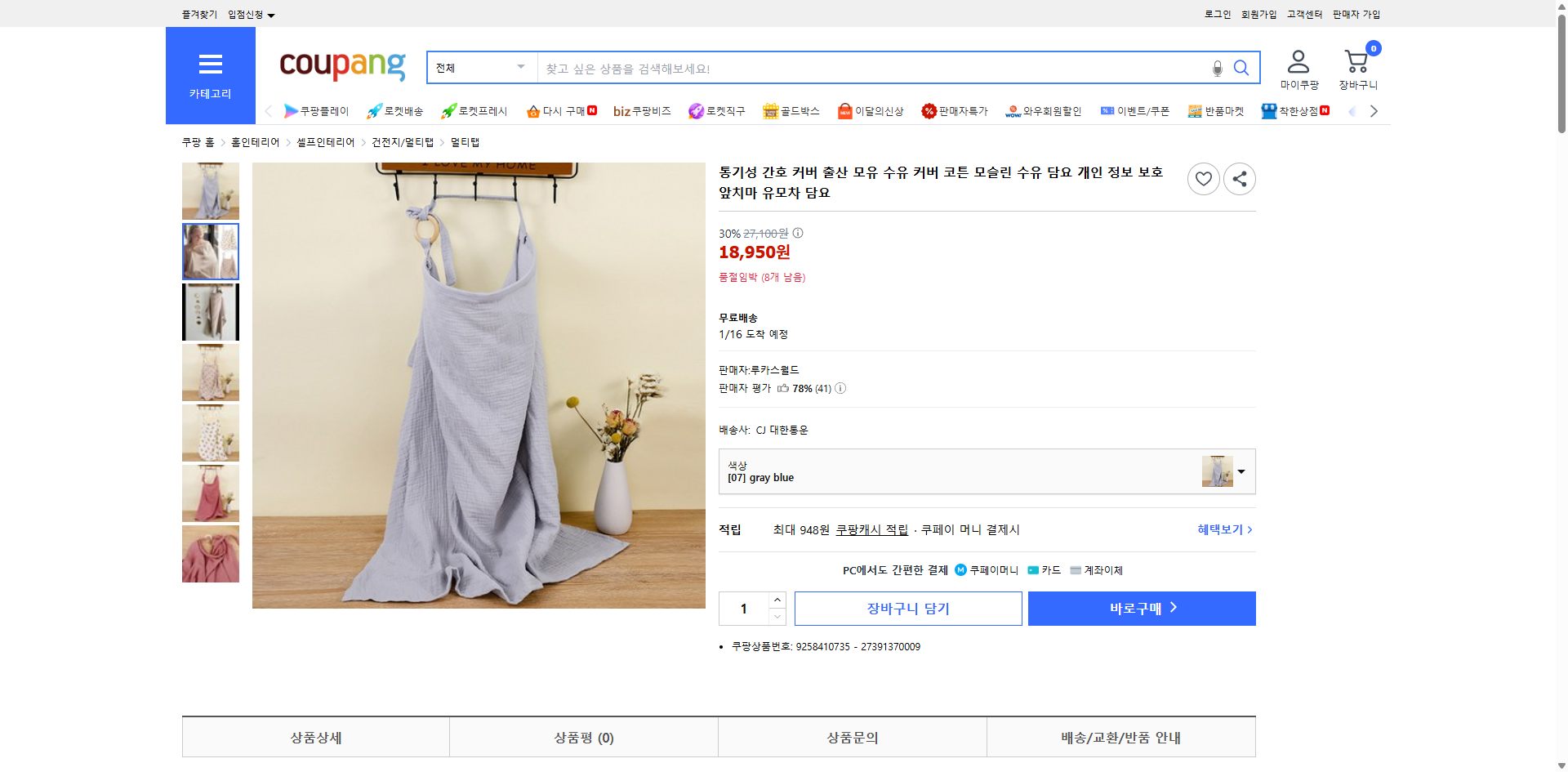Click the gray blue color swatch

click(x=1217, y=471)
